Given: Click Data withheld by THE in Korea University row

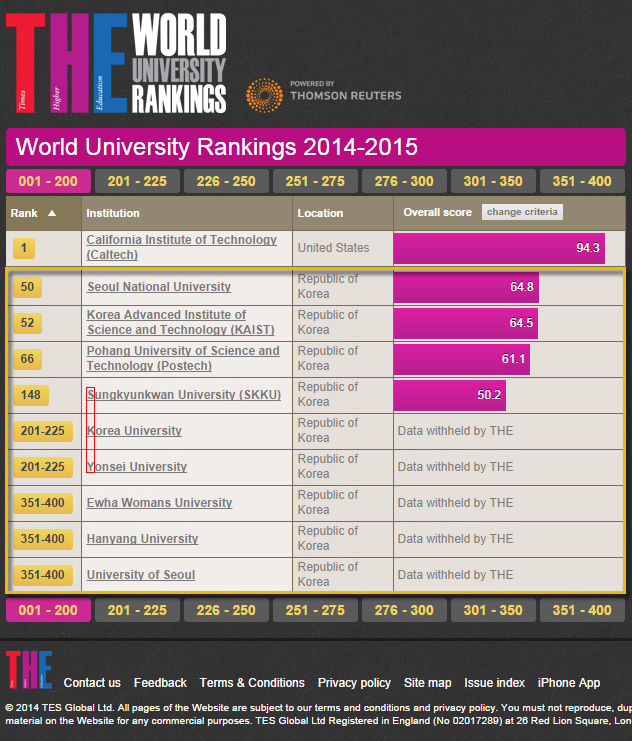Looking at the screenshot, I should [x=455, y=431].
